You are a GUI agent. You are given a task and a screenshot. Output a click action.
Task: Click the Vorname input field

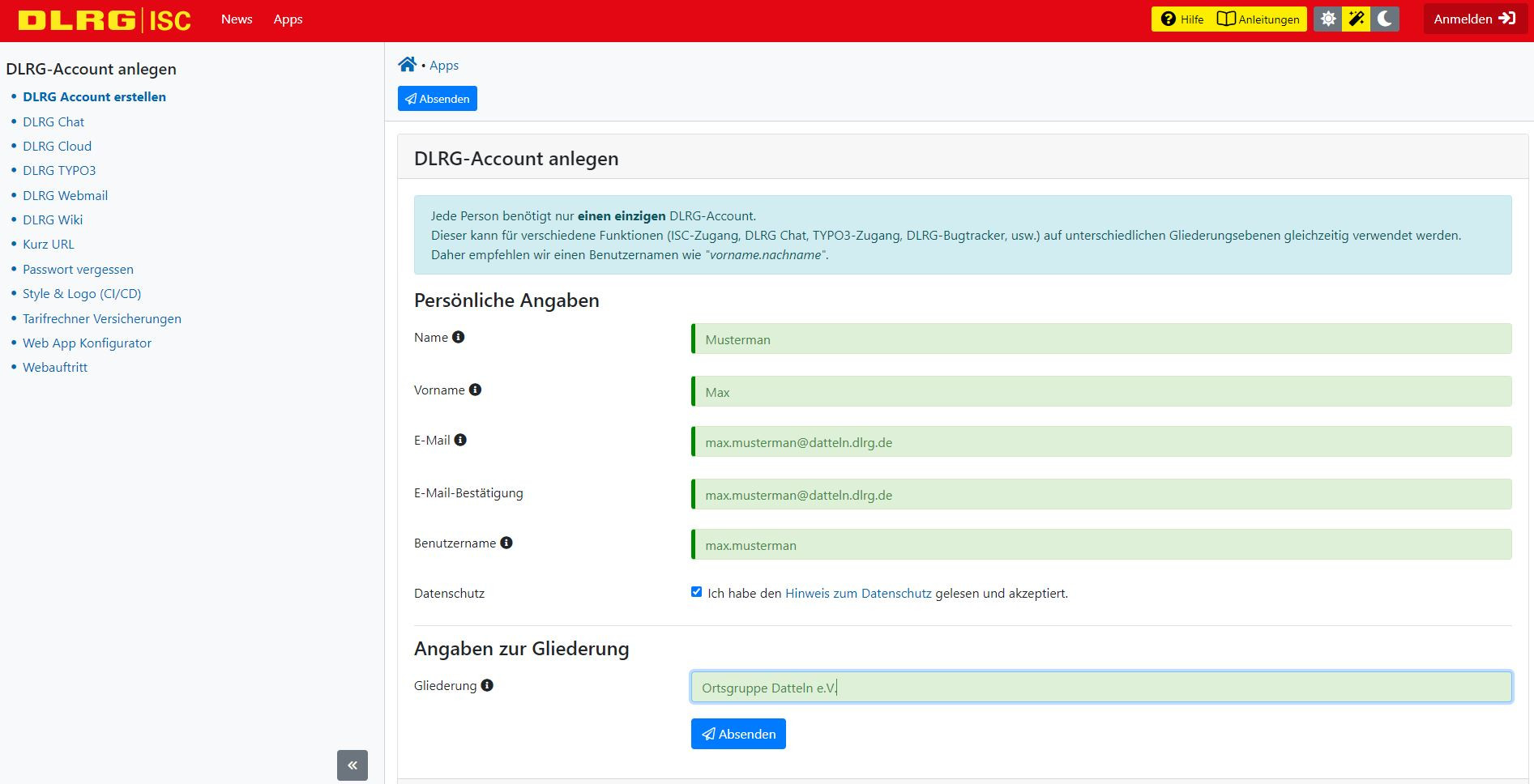[x=1101, y=391]
